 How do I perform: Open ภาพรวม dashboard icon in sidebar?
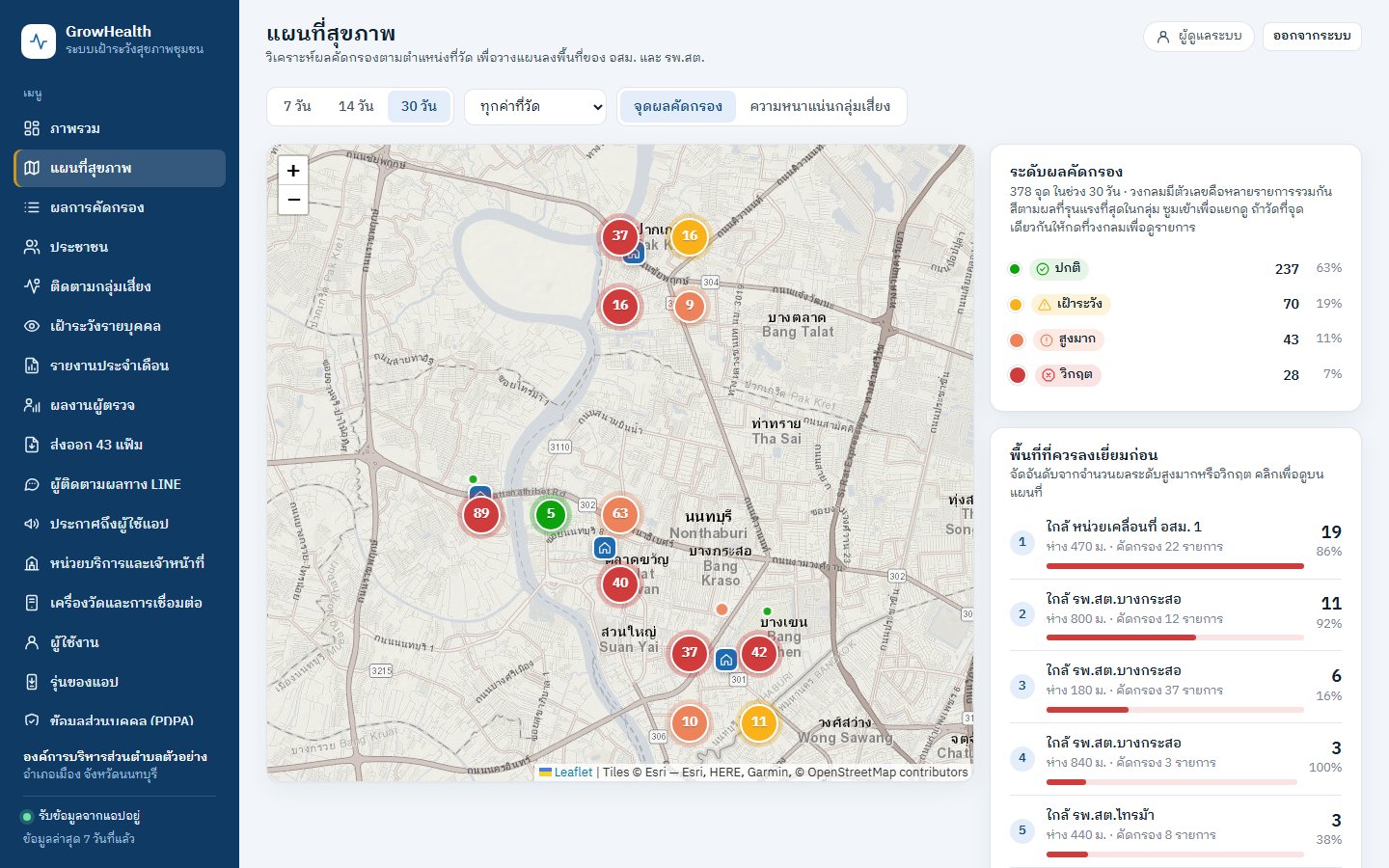32,128
